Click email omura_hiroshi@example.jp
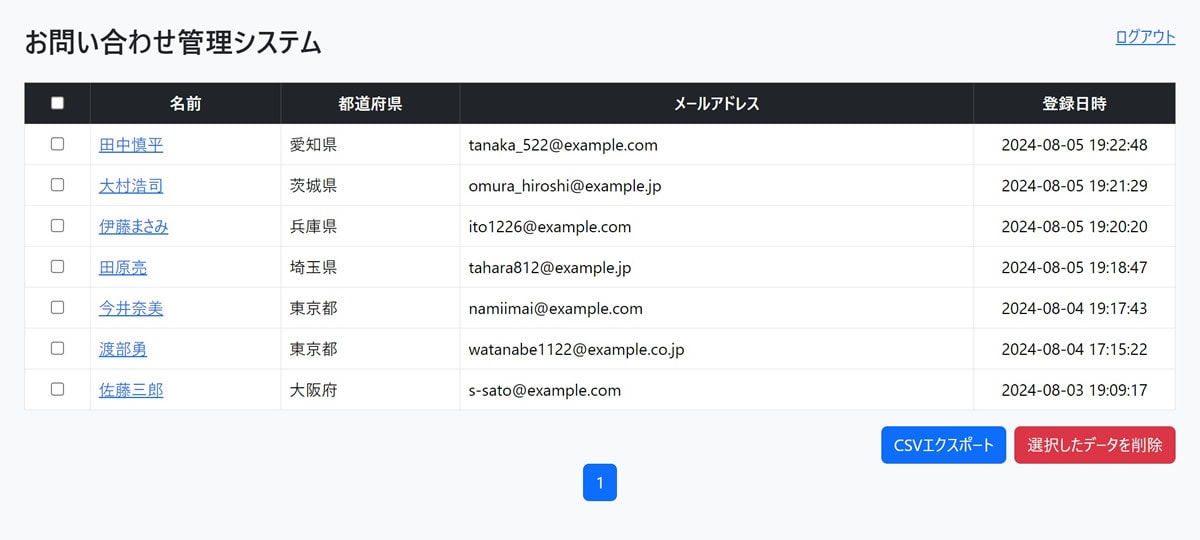The height and width of the screenshot is (540, 1200). click(565, 186)
